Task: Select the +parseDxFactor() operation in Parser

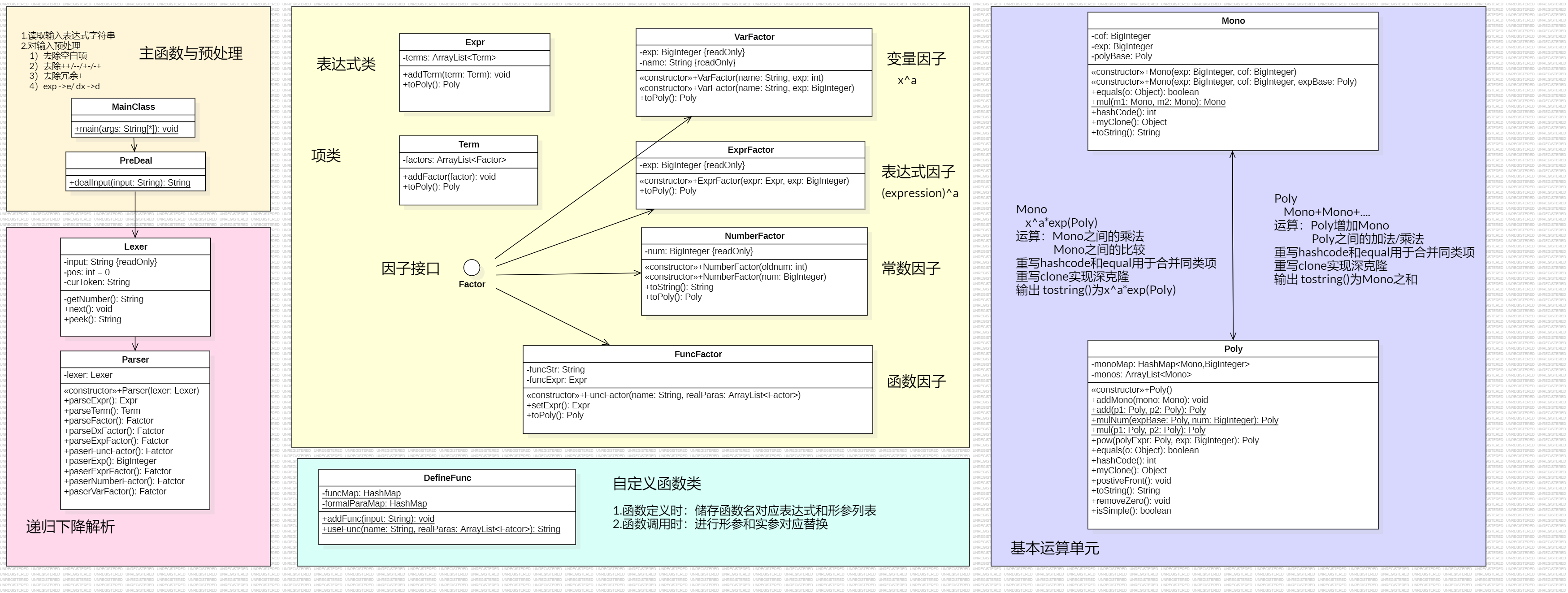Action: tap(114, 431)
